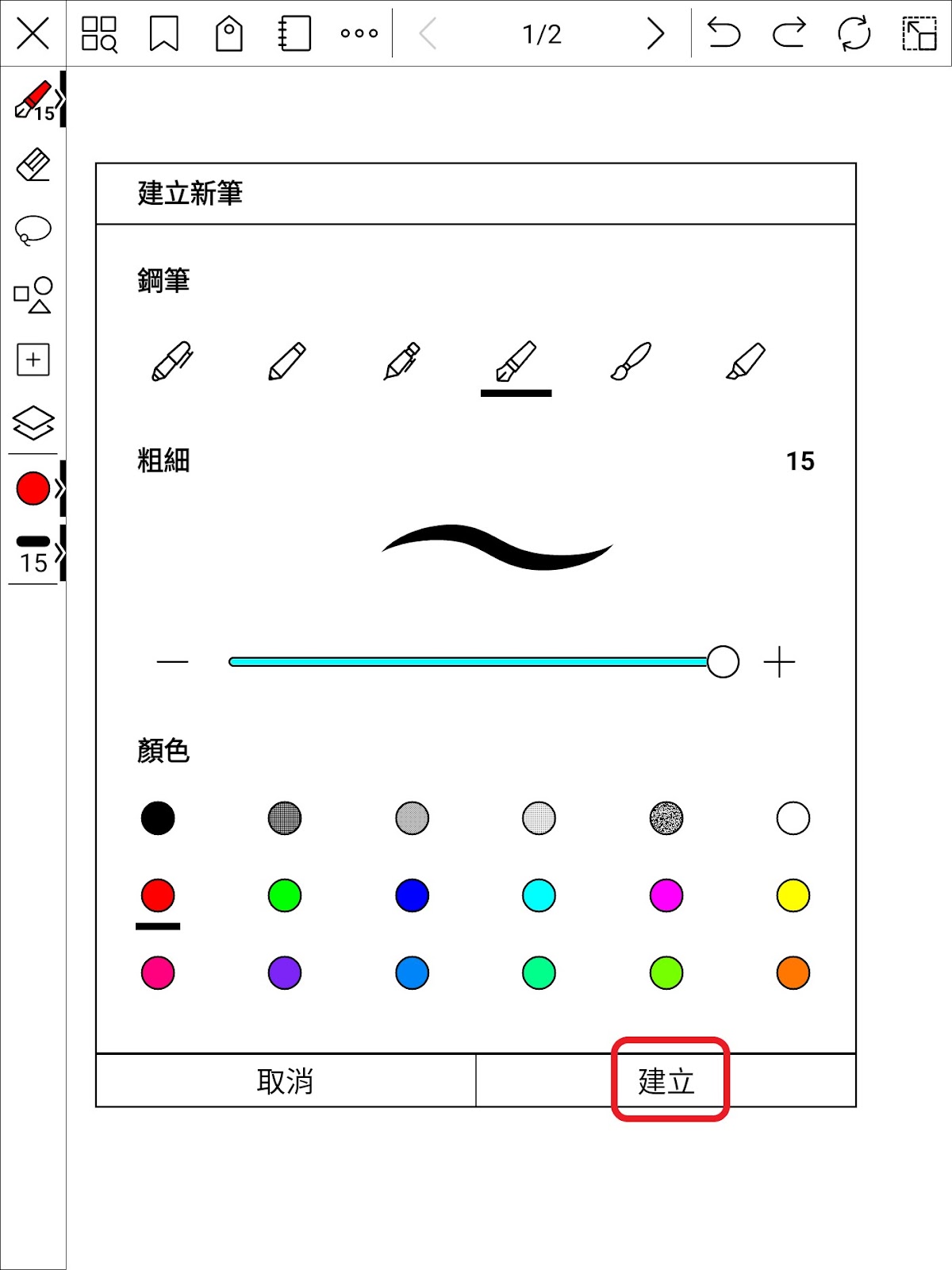Increase thickness with the plus button
Image resolution: width=952 pixels, height=1270 pixels.
pyautogui.click(x=779, y=662)
